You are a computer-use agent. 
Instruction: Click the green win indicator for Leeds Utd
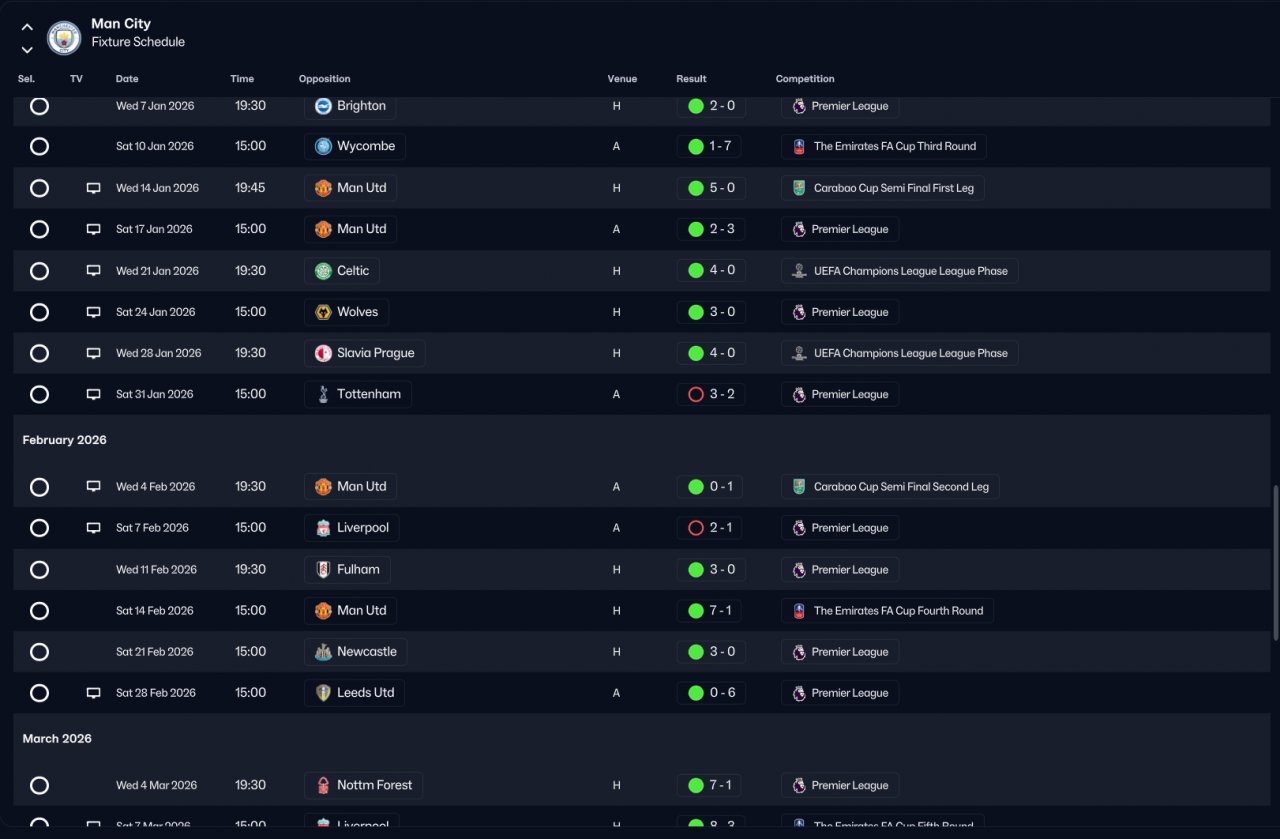click(696, 693)
